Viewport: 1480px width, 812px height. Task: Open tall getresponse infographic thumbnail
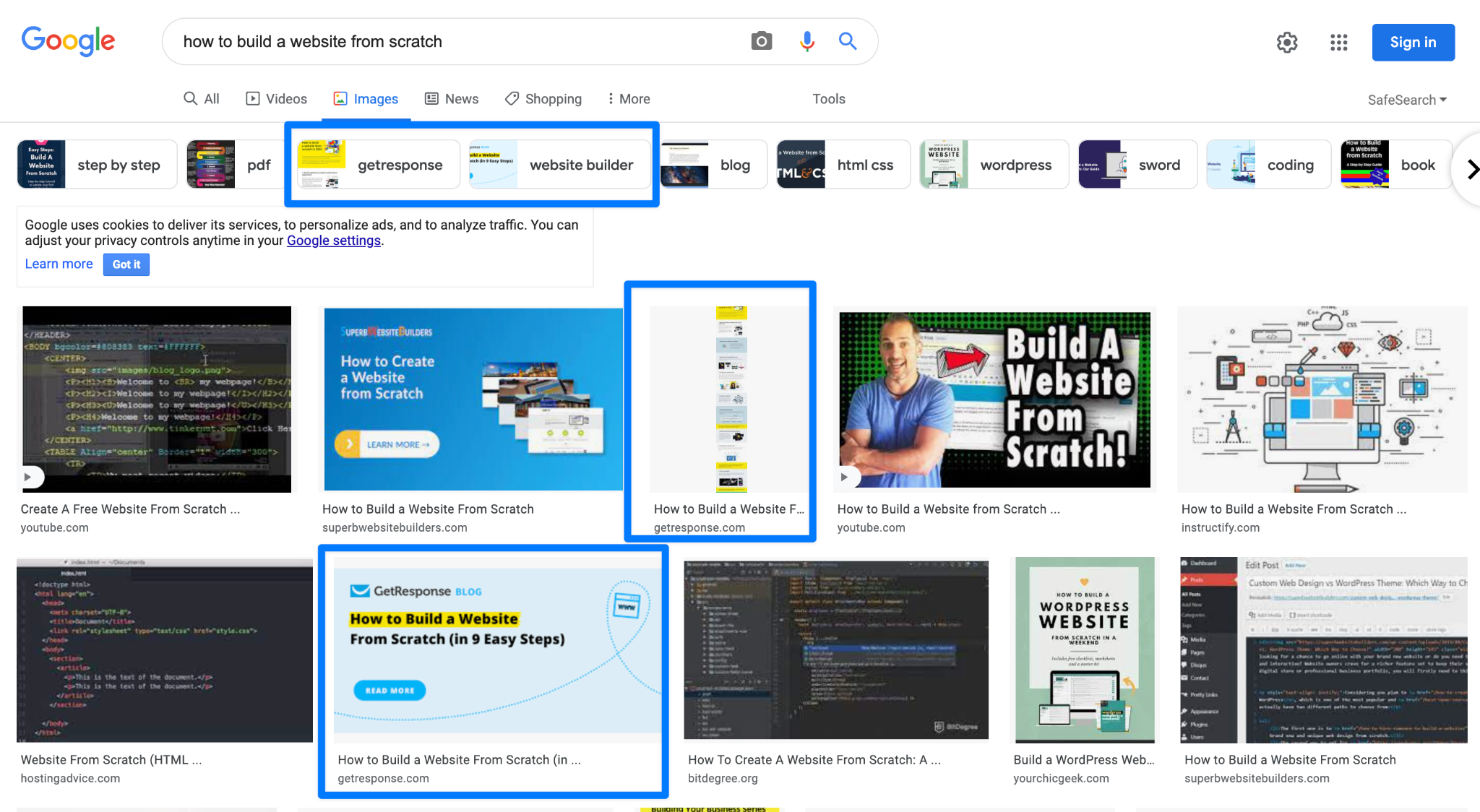(730, 399)
